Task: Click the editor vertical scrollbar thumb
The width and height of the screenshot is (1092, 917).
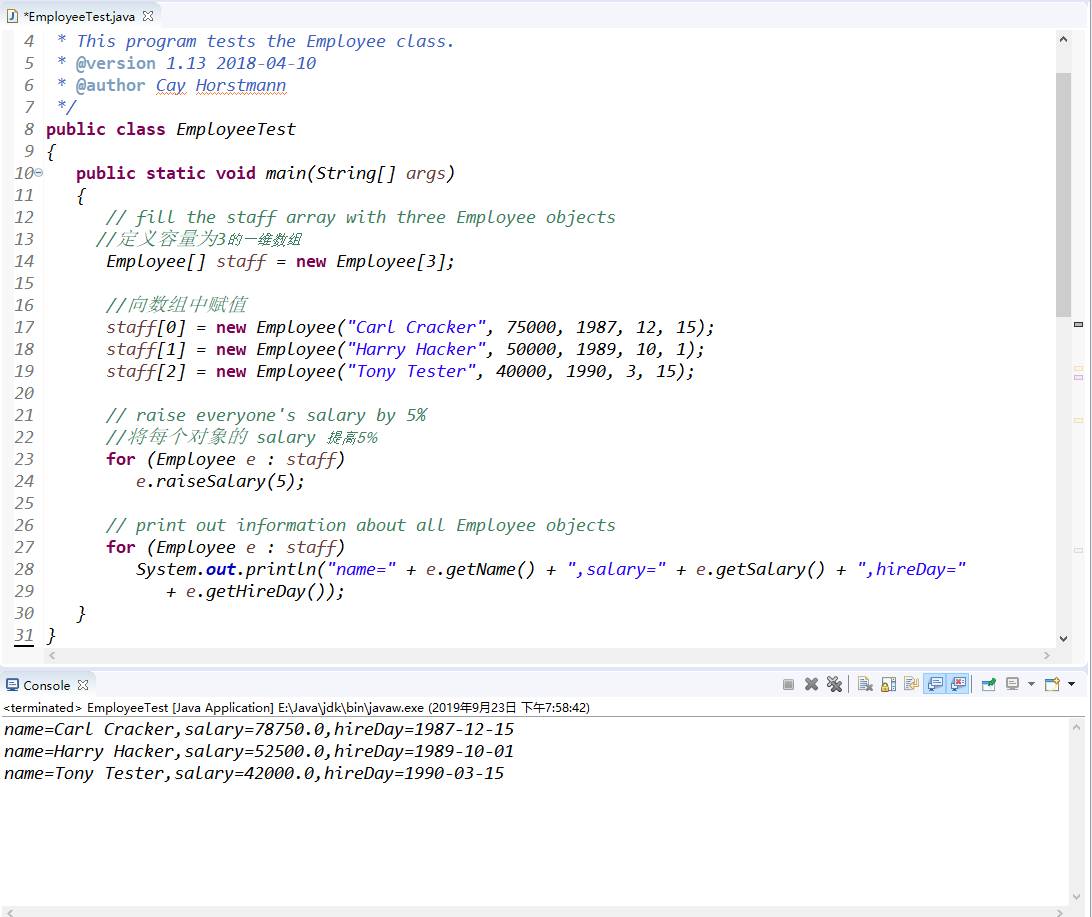Action: [x=1063, y=194]
